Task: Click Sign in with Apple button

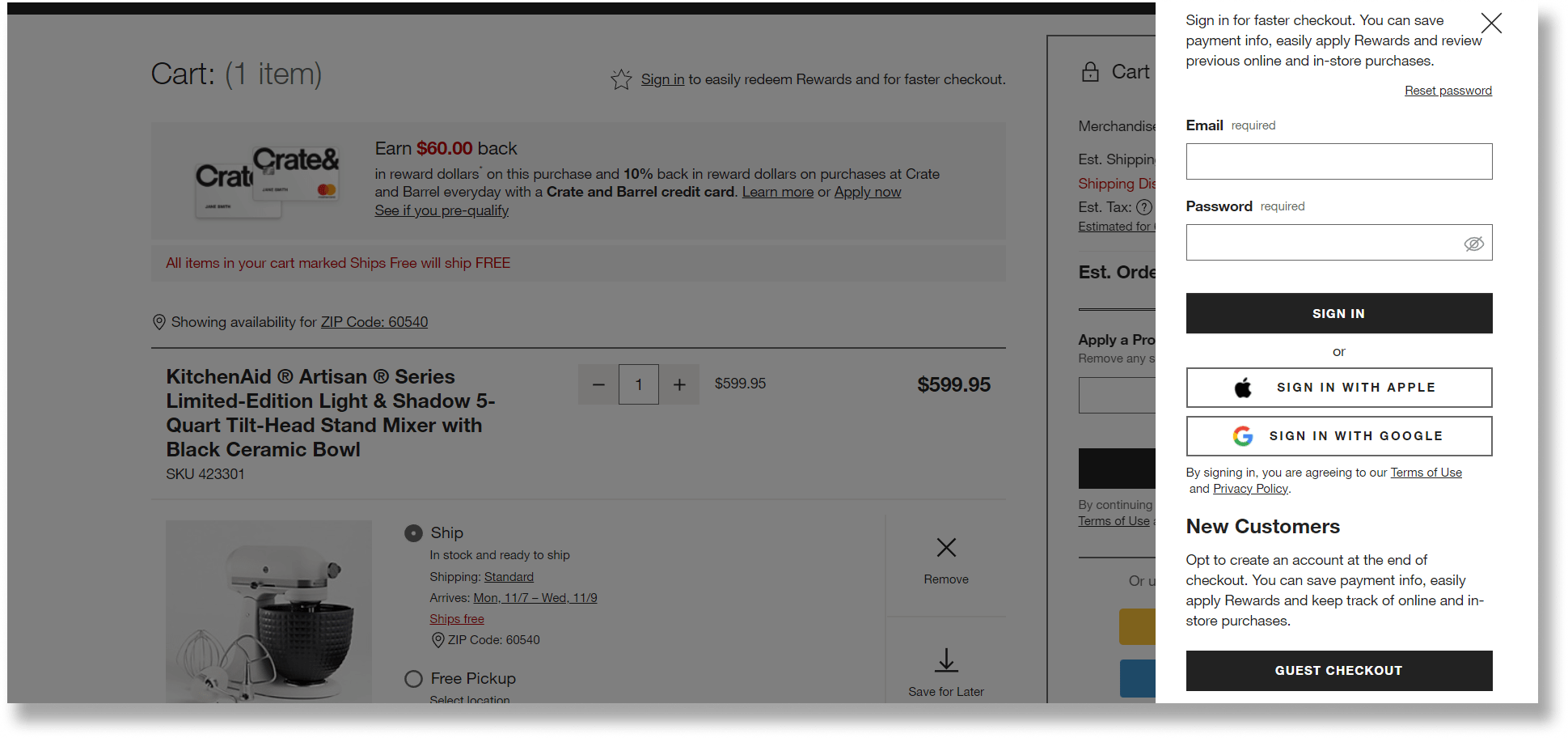Action: pyautogui.click(x=1338, y=388)
